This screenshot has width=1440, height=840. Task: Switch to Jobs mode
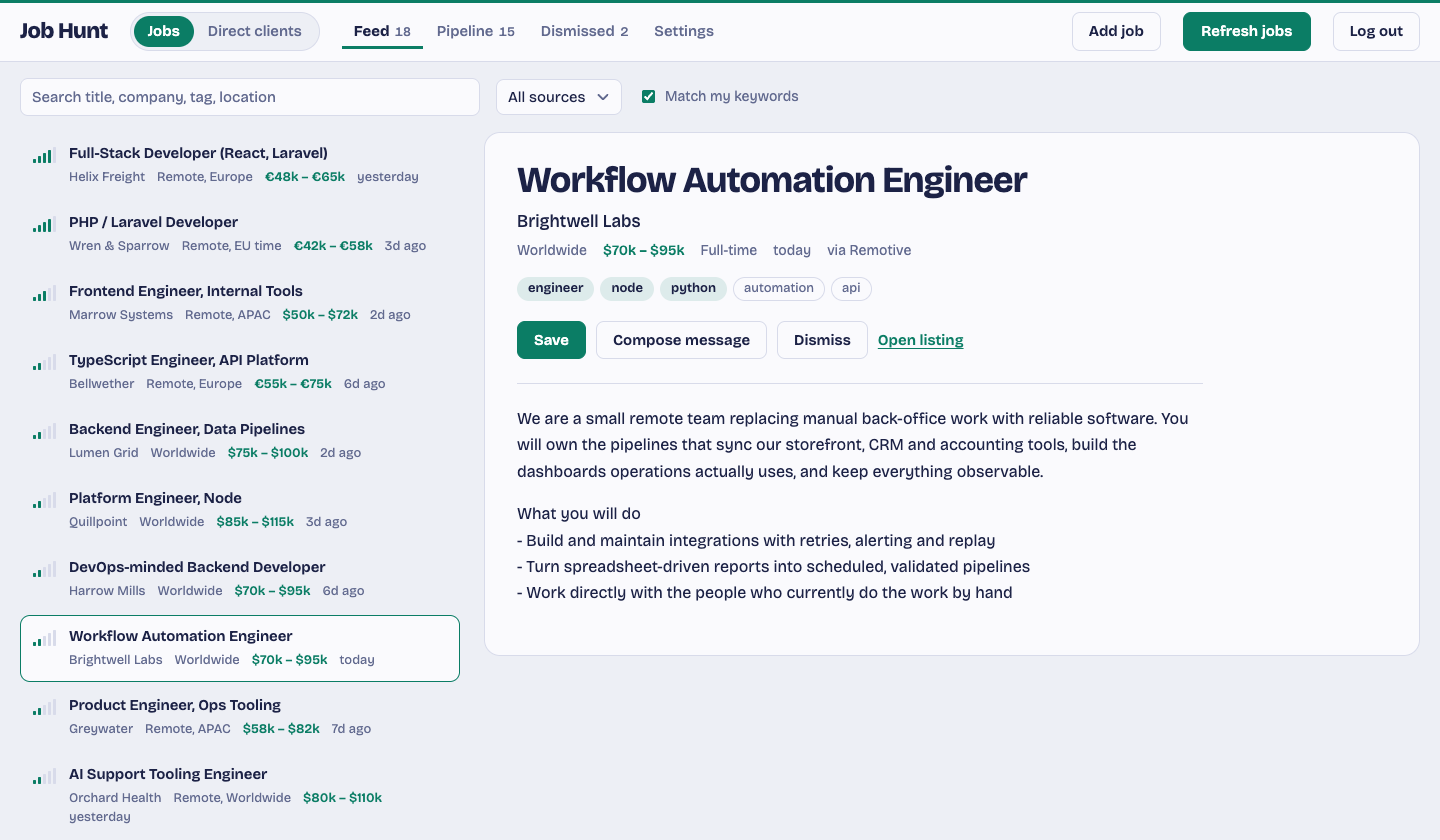pyautogui.click(x=163, y=31)
